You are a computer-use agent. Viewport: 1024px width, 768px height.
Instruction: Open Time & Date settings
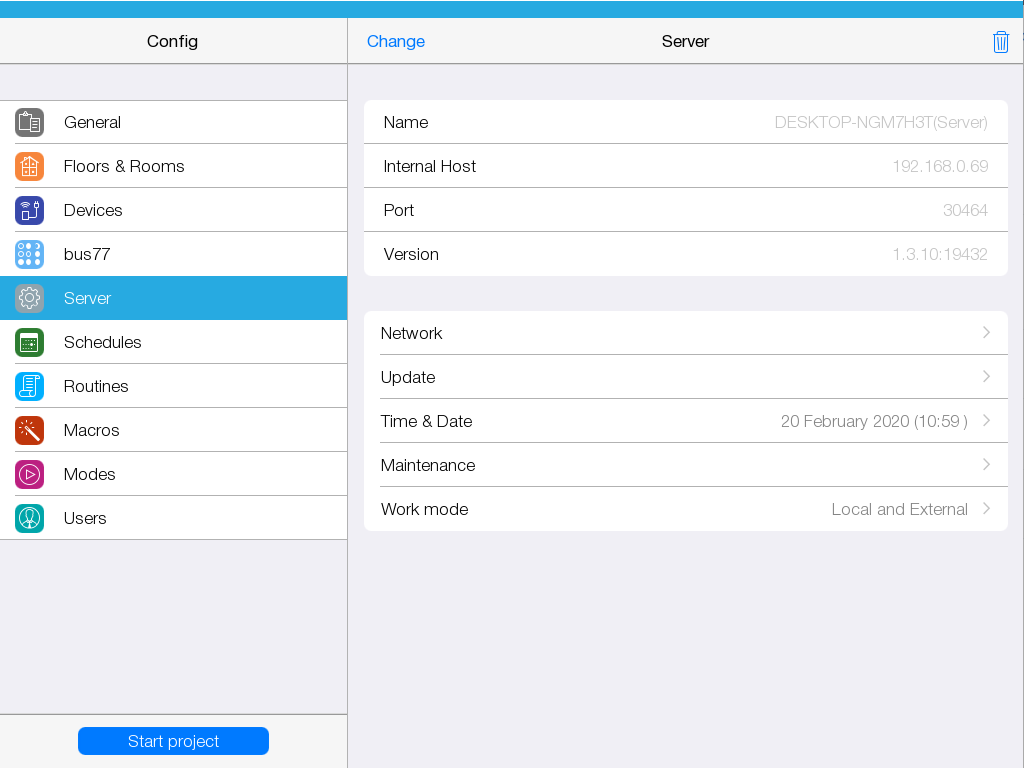(685, 421)
